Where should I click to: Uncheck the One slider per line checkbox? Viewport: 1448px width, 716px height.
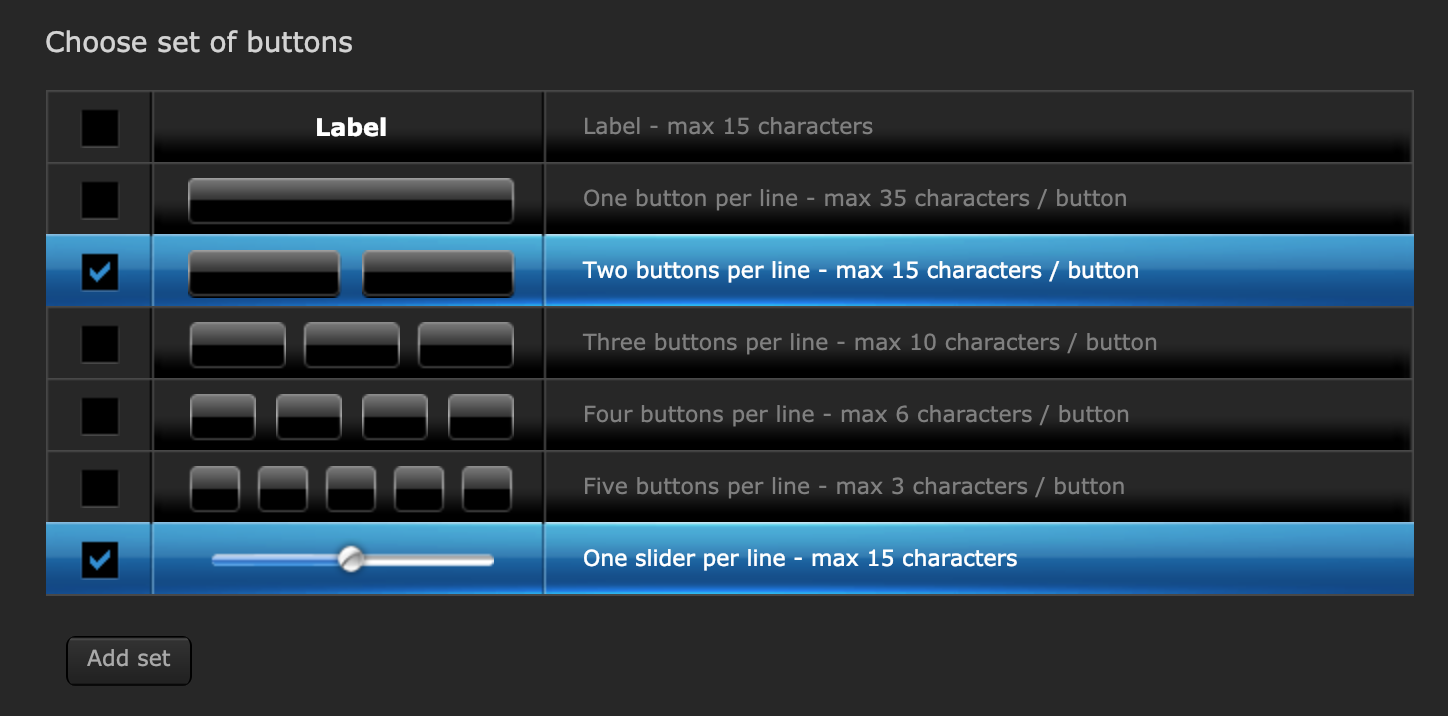coord(100,560)
